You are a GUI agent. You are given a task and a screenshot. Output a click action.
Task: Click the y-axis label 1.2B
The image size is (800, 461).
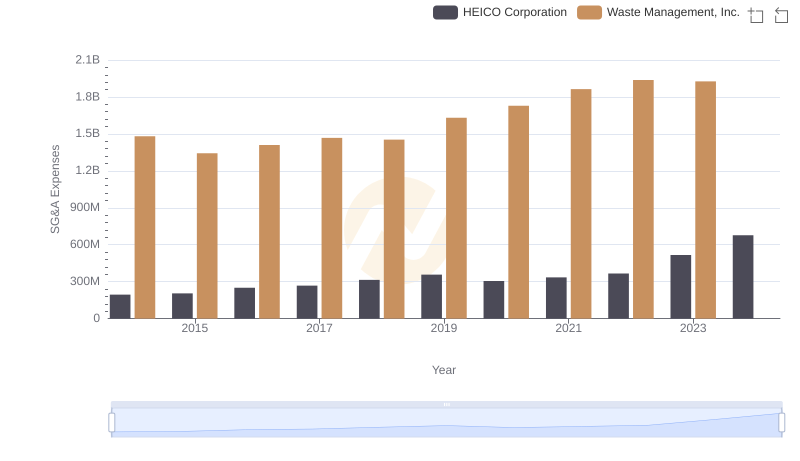tap(87, 170)
